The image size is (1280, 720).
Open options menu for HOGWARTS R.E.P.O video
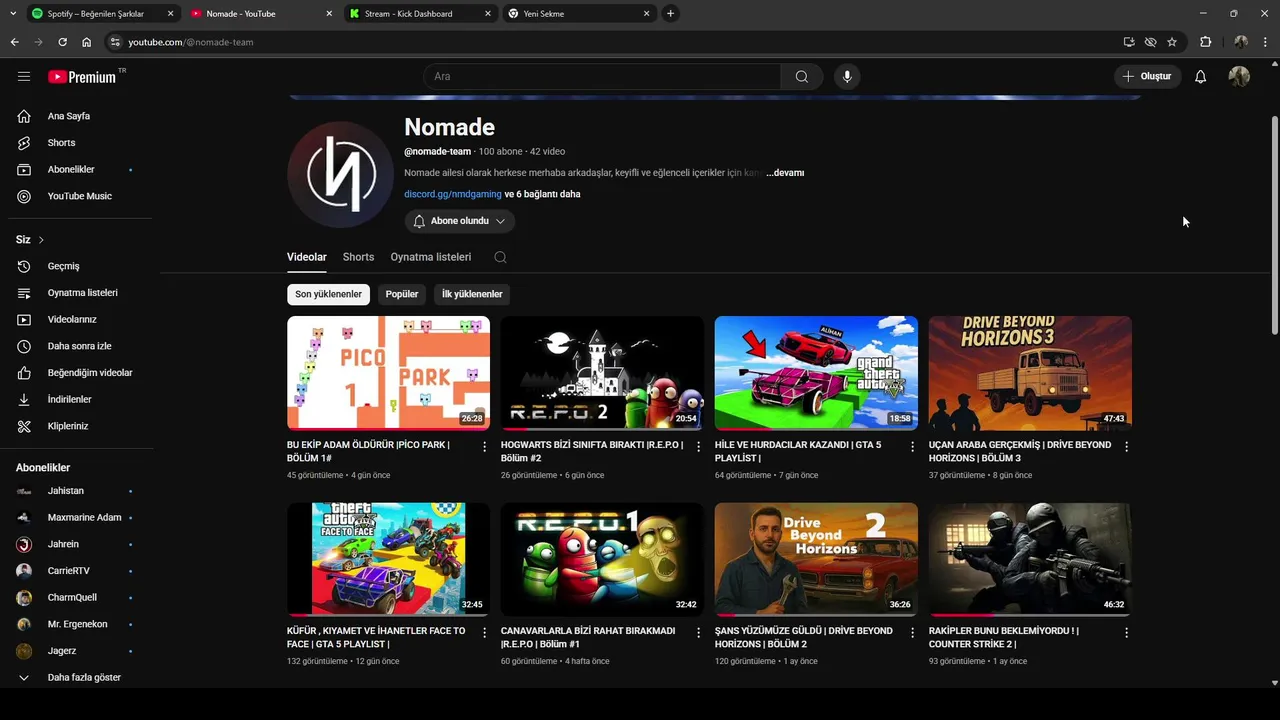click(x=699, y=447)
